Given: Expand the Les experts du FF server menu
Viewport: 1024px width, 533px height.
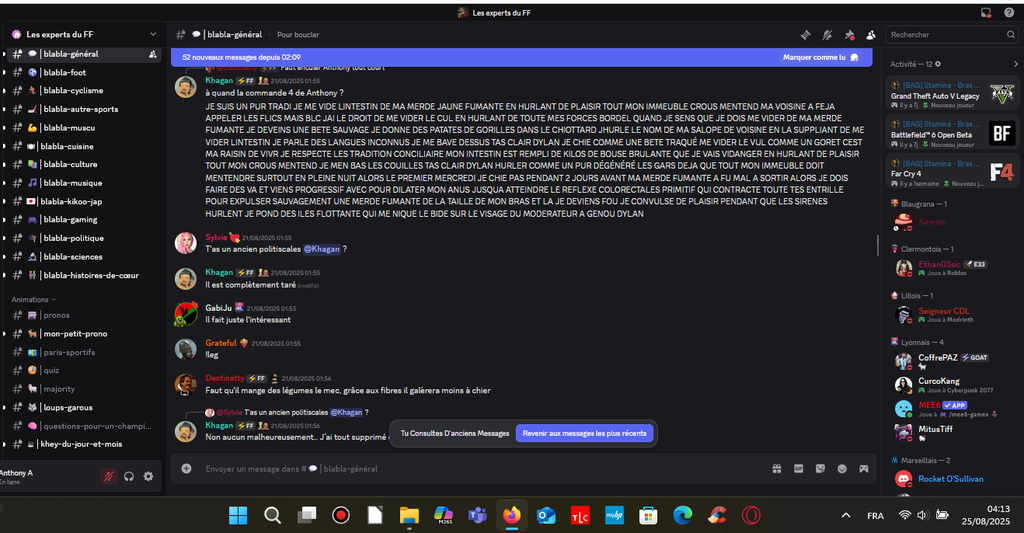Looking at the screenshot, I should 153,34.
